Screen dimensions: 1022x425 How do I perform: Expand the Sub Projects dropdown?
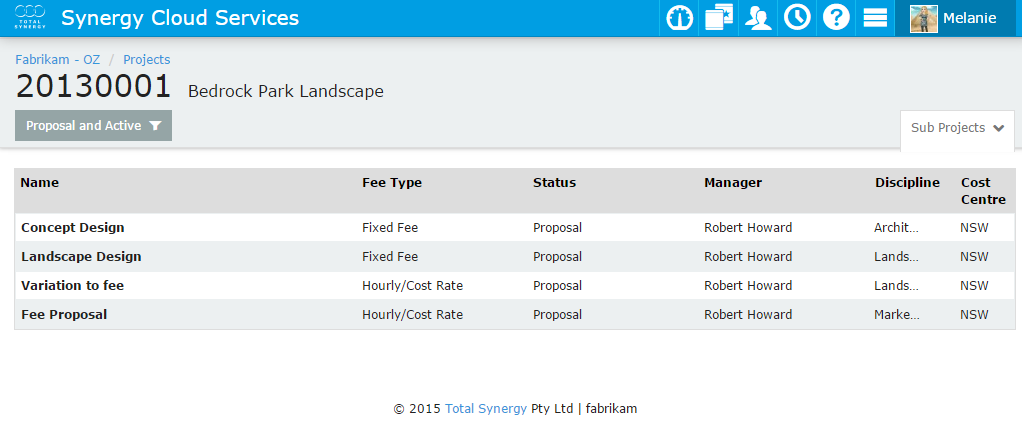(957, 128)
